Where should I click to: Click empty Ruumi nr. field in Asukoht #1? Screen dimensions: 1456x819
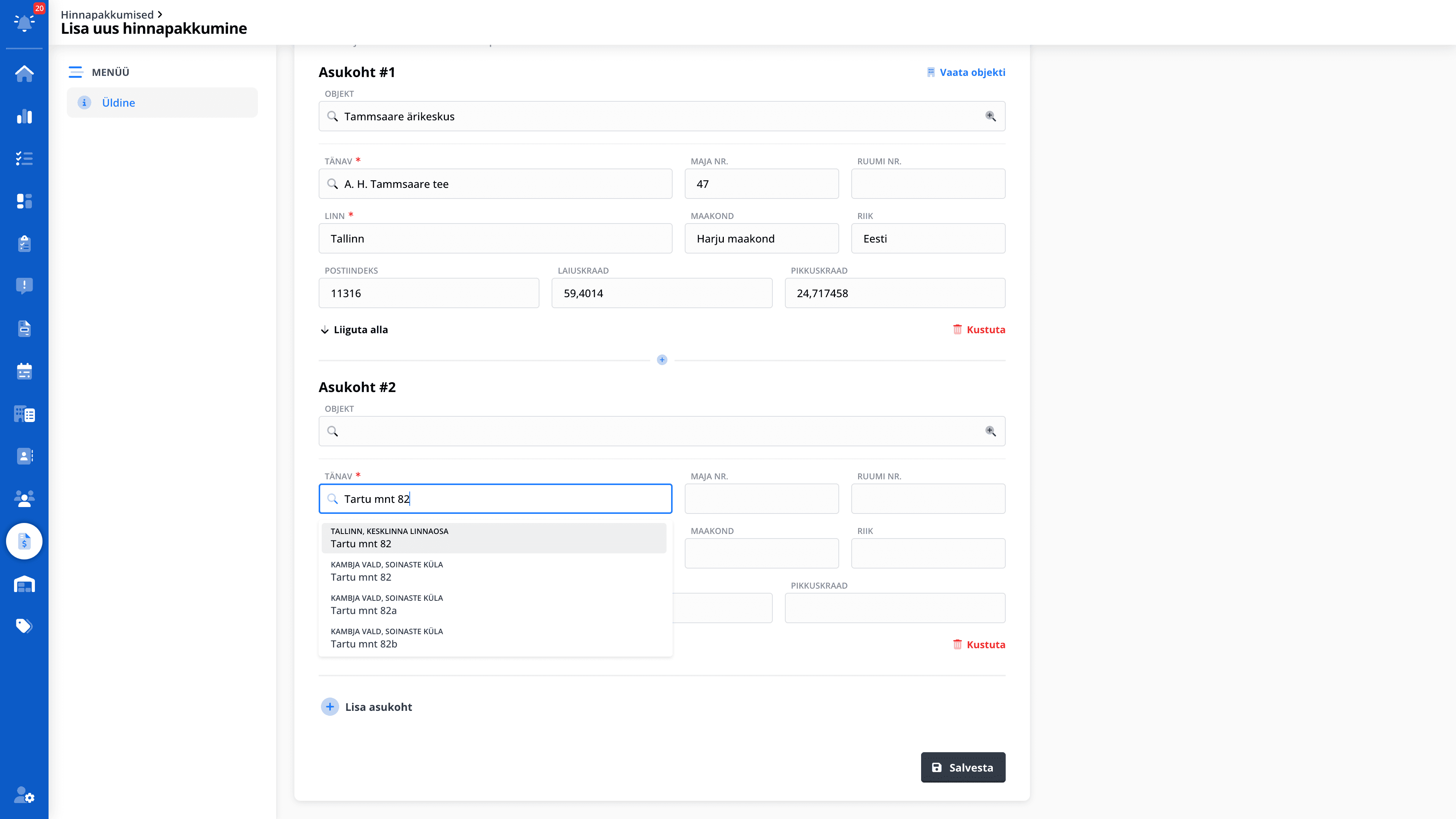coord(928,184)
